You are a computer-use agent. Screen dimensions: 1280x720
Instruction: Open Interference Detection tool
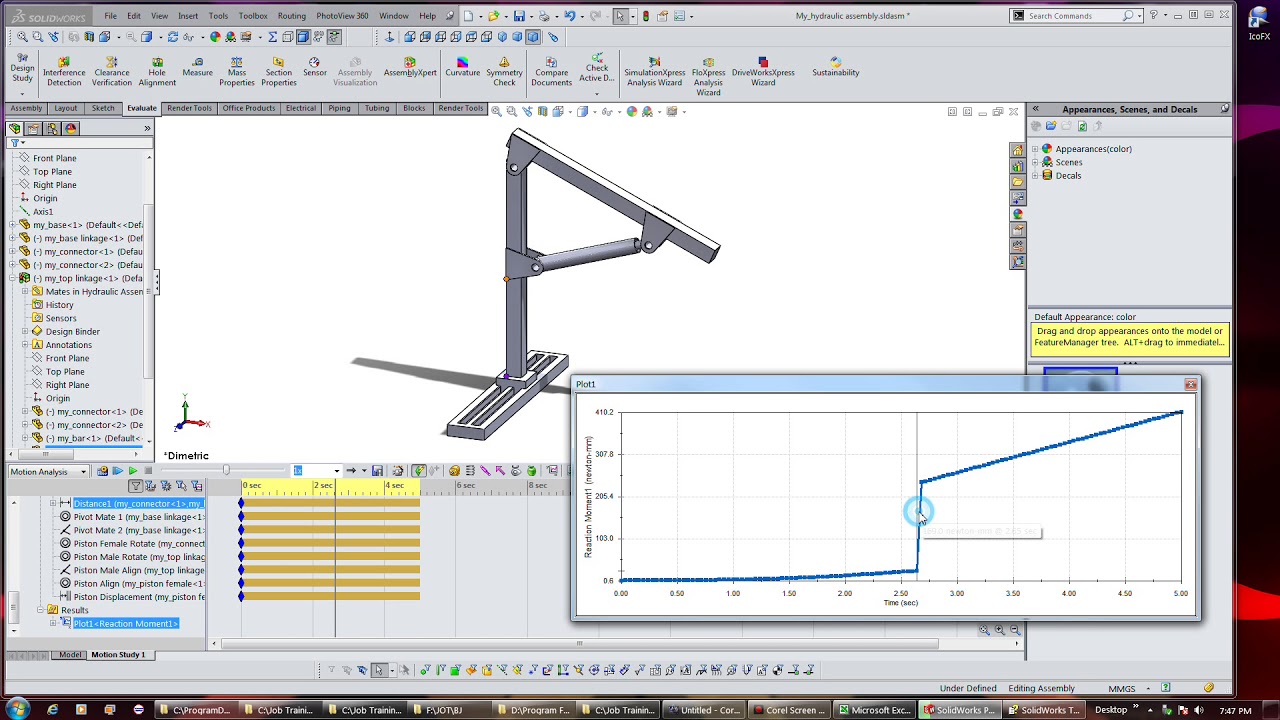[64, 70]
